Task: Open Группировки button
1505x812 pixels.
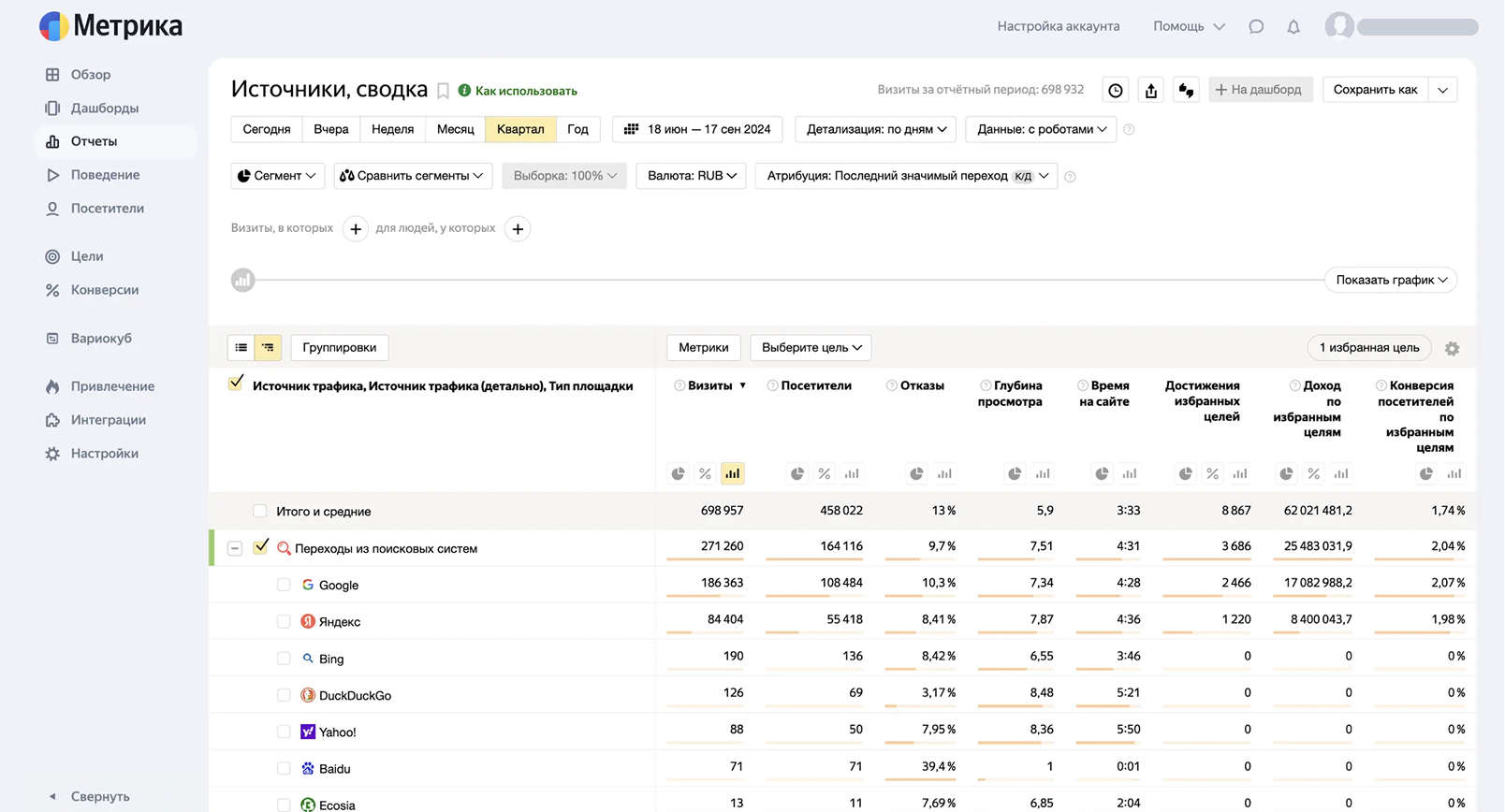Action: click(x=340, y=347)
